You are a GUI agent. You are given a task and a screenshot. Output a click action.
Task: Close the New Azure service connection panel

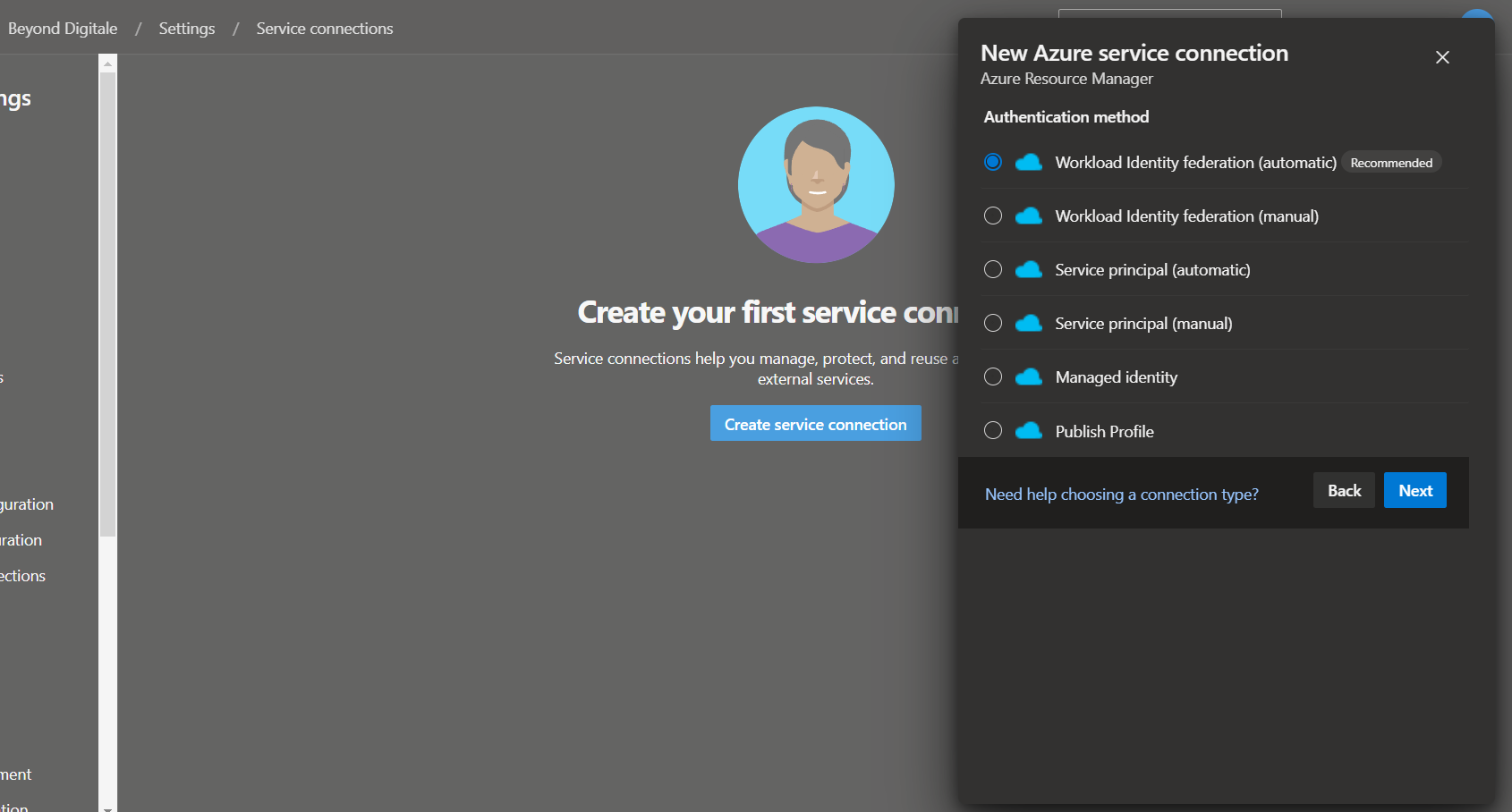(x=1442, y=57)
